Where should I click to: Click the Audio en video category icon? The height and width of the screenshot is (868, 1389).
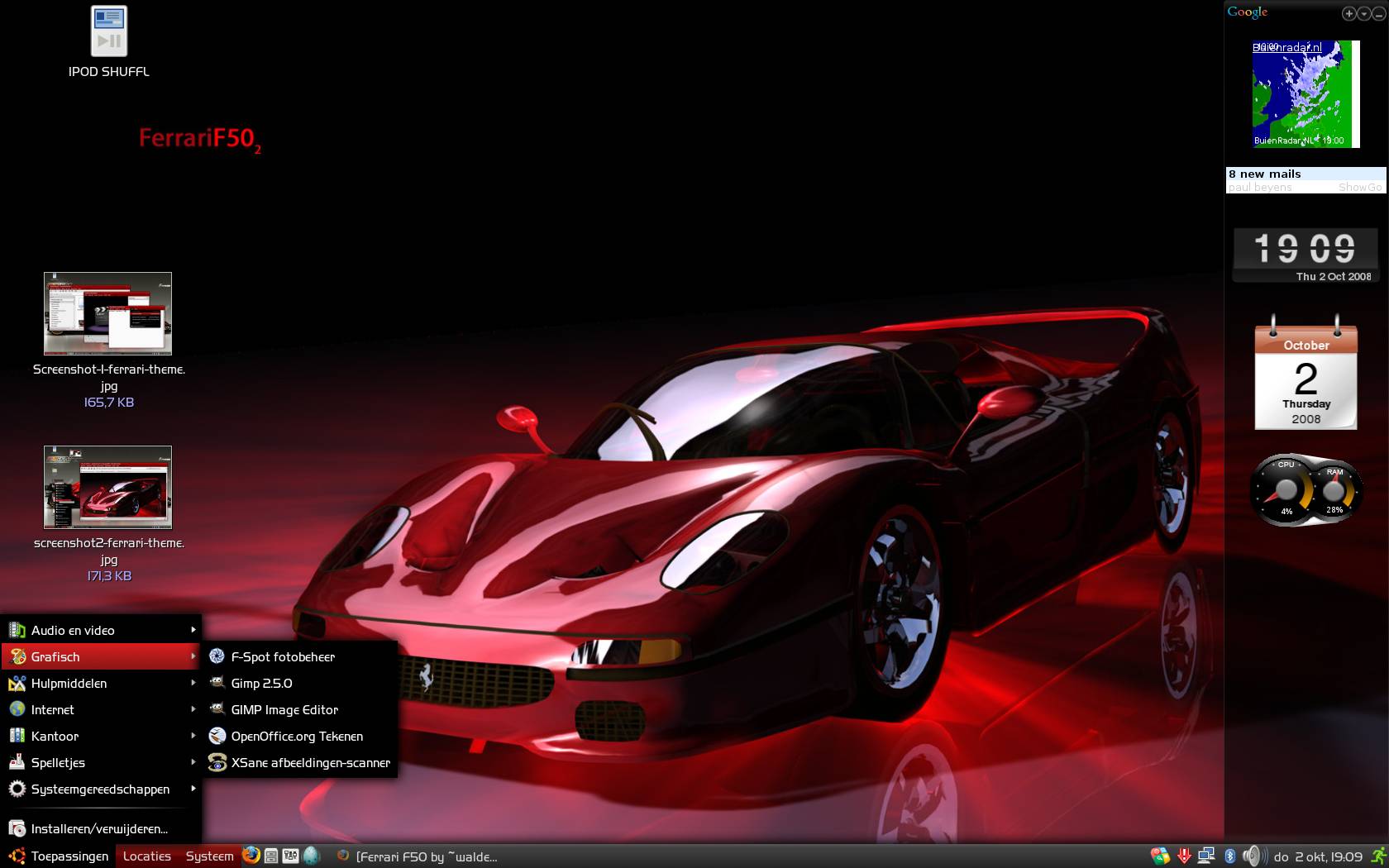[x=17, y=630]
